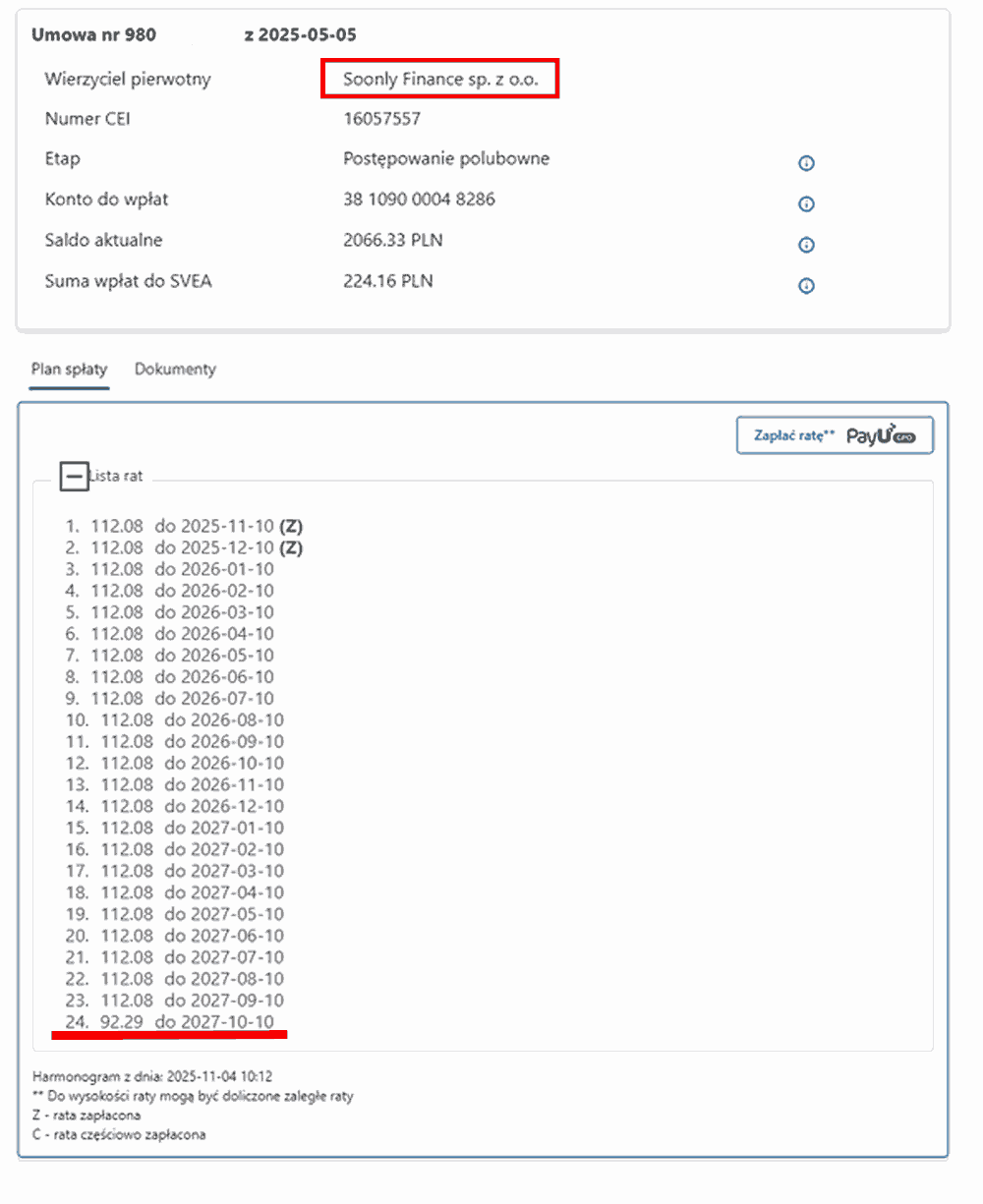Click the CEI number 16057557
Screen dimensions: 983x1204
[382, 119]
